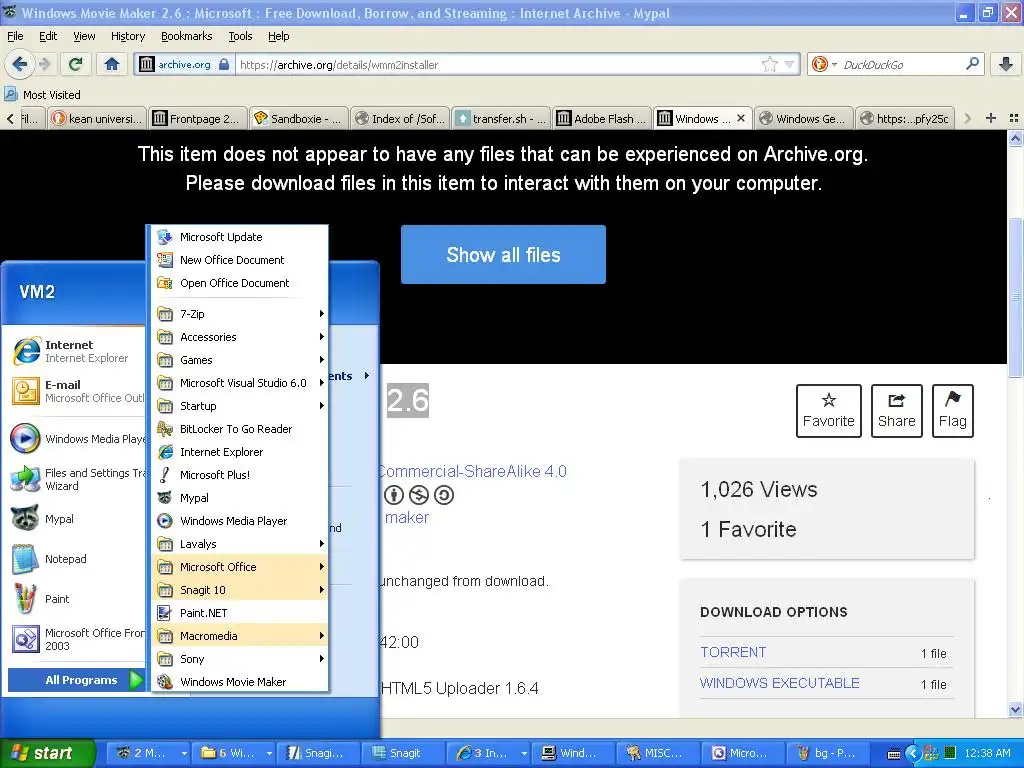The image size is (1024, 768).
Task: Go to the Home page icon
Action: click(x=112, y=64)
